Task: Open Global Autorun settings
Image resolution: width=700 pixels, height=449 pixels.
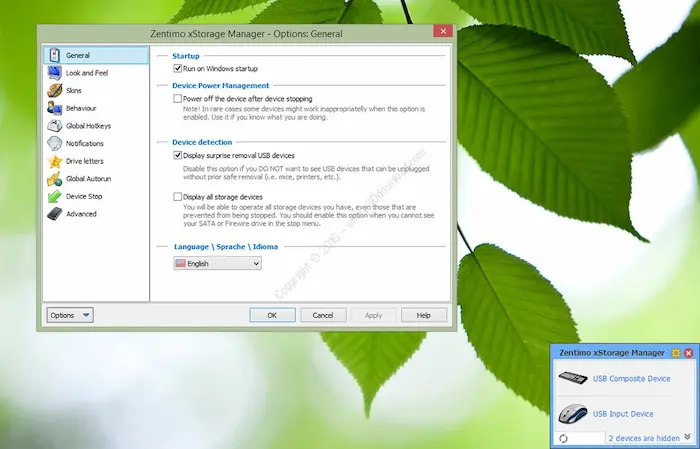Action: [96, 179]
